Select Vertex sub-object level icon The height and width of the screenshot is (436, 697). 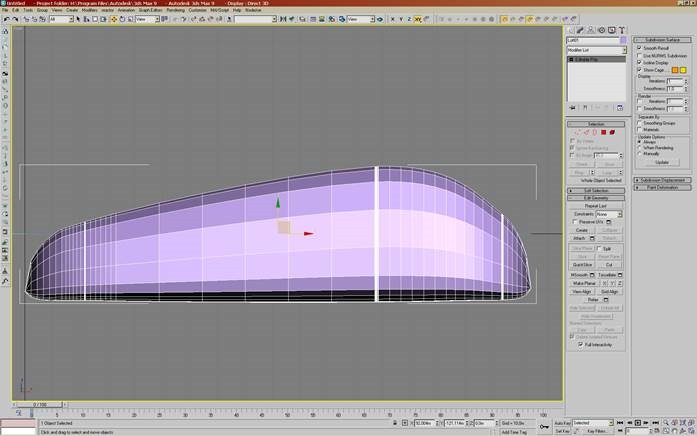pos(576,132)
